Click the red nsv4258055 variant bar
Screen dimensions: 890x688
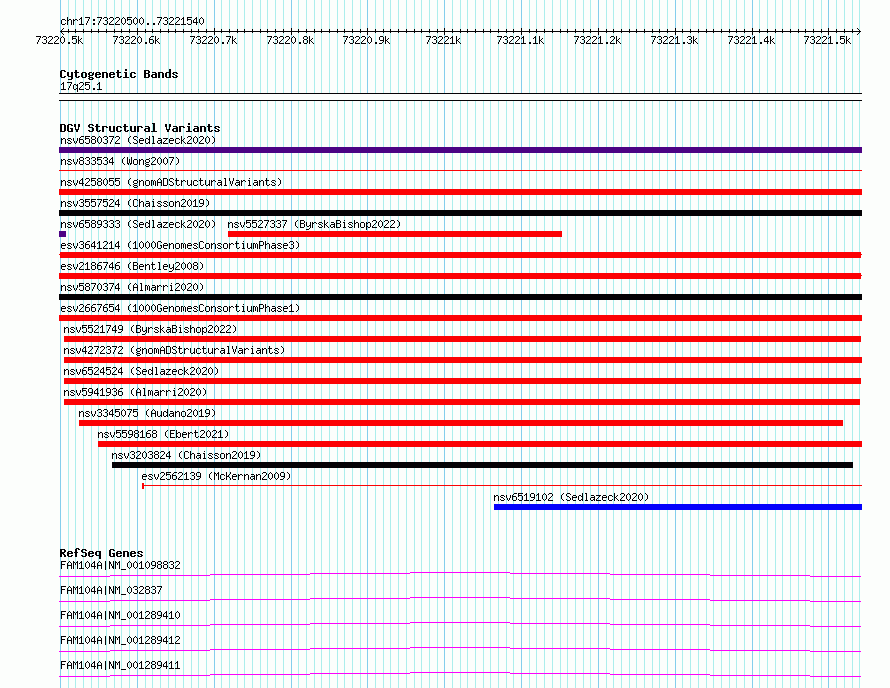(x=460, y=192)
